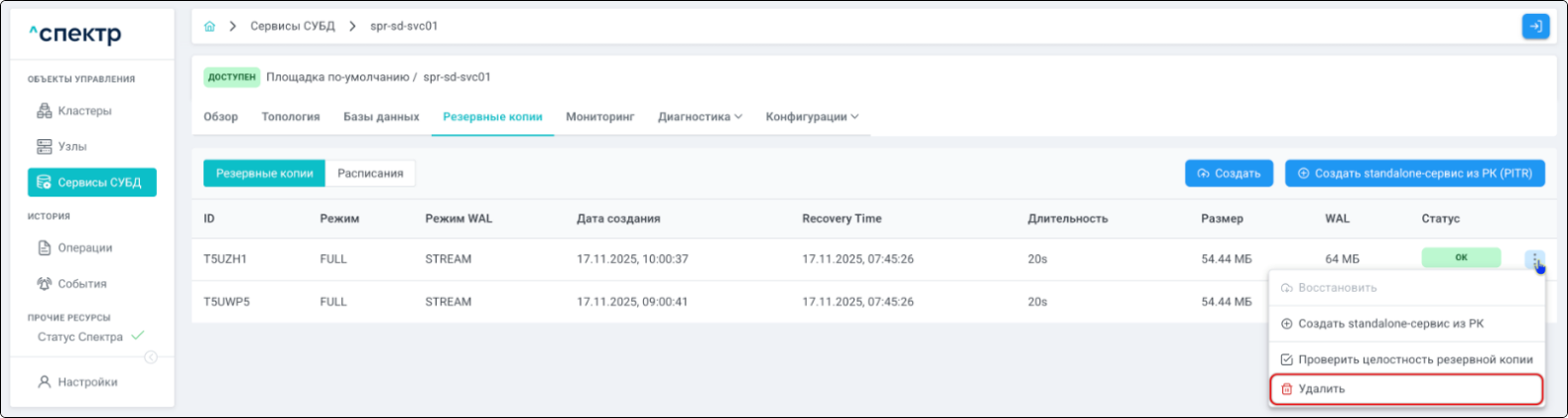
Task: Select Удалить from the context menu
Action: point(1321,389)
